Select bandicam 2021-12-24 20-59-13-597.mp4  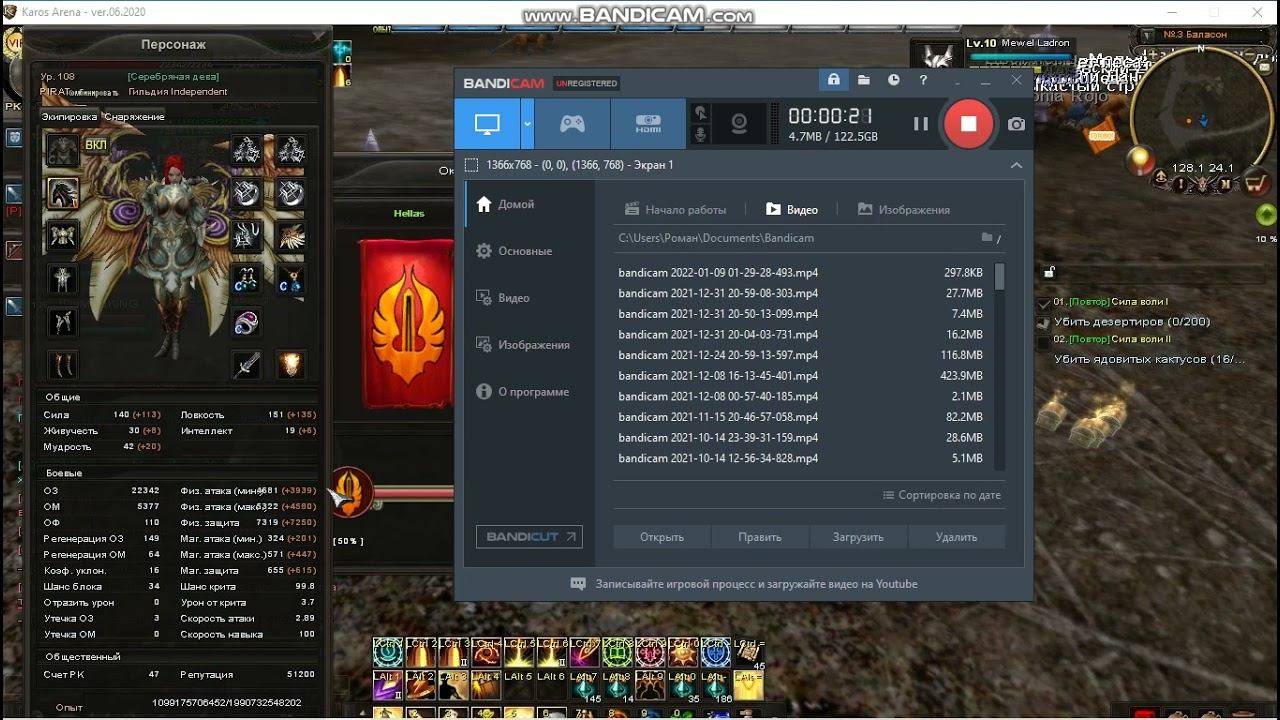[801, 355]
